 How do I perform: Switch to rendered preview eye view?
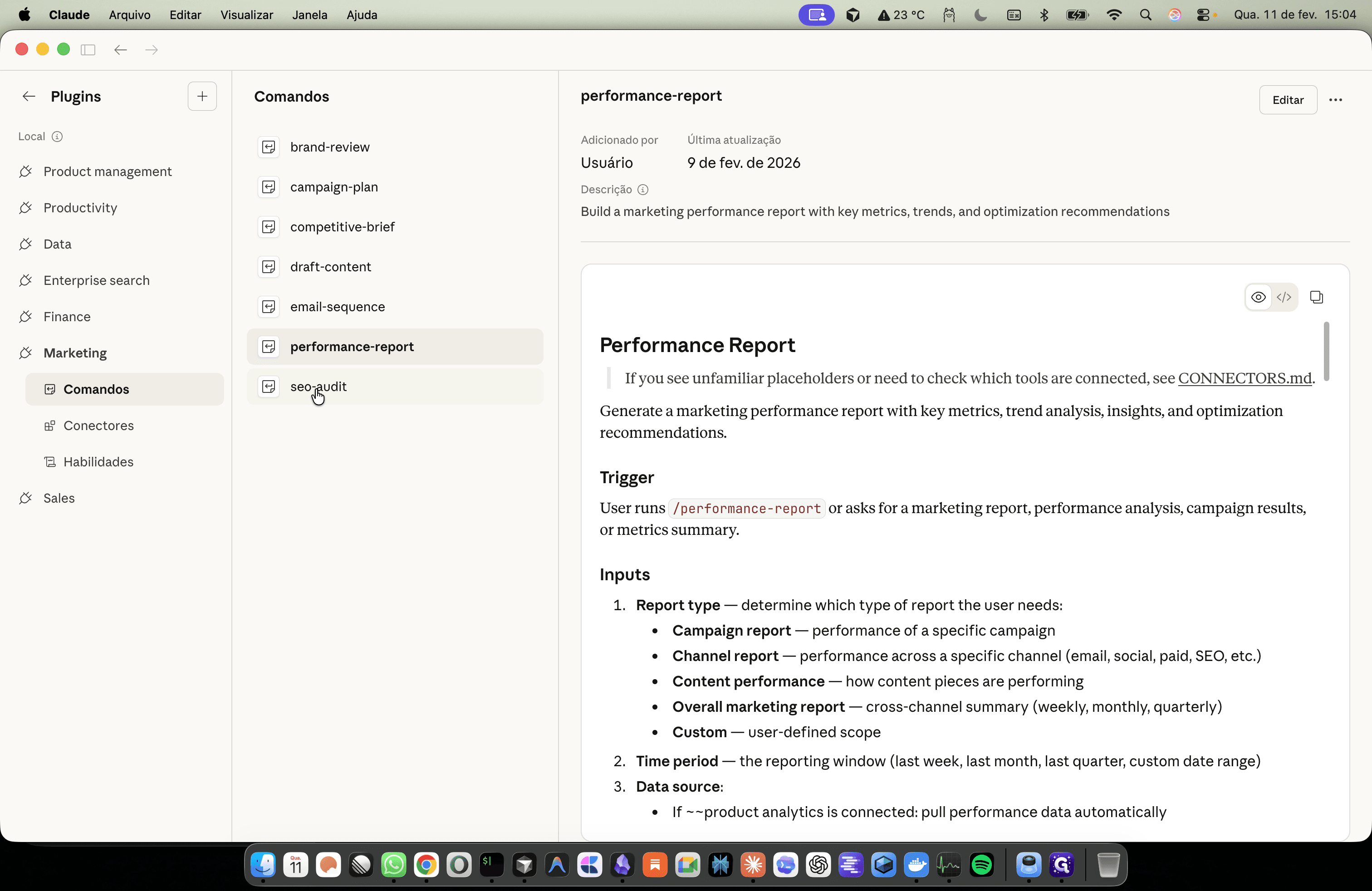point(1259,297)
